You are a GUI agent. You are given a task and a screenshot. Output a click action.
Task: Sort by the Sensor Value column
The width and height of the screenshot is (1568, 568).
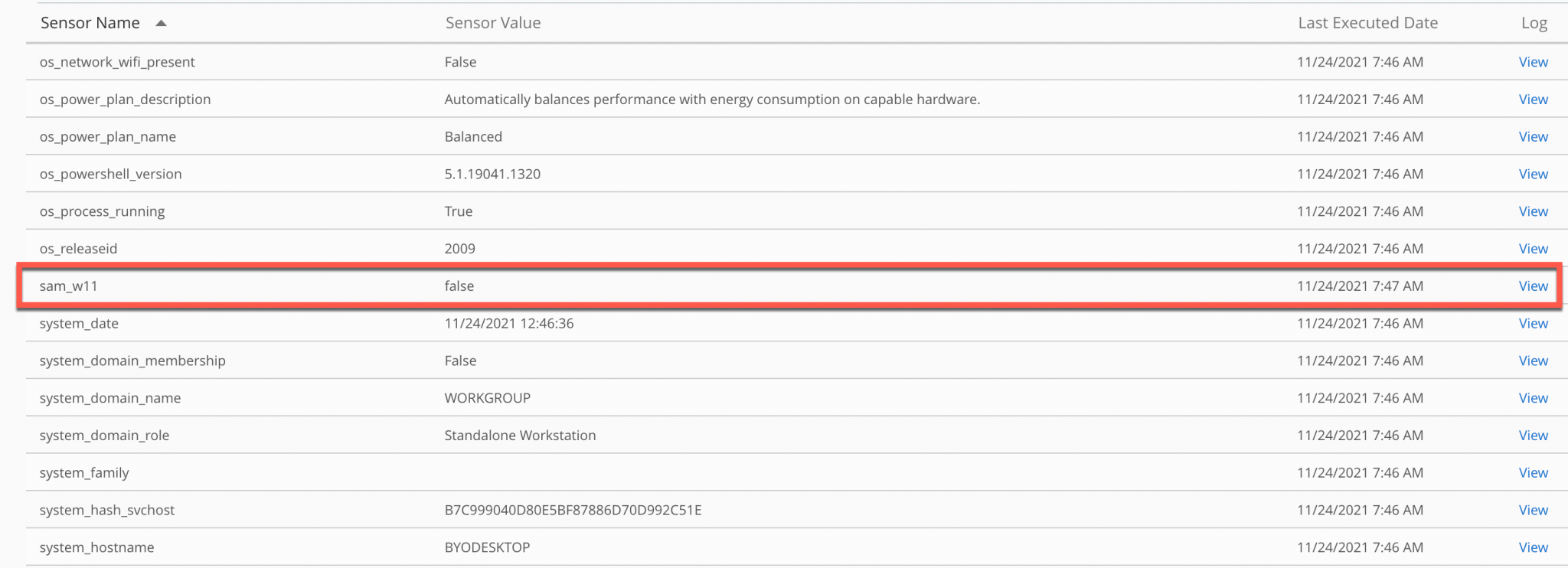(492, 23)
